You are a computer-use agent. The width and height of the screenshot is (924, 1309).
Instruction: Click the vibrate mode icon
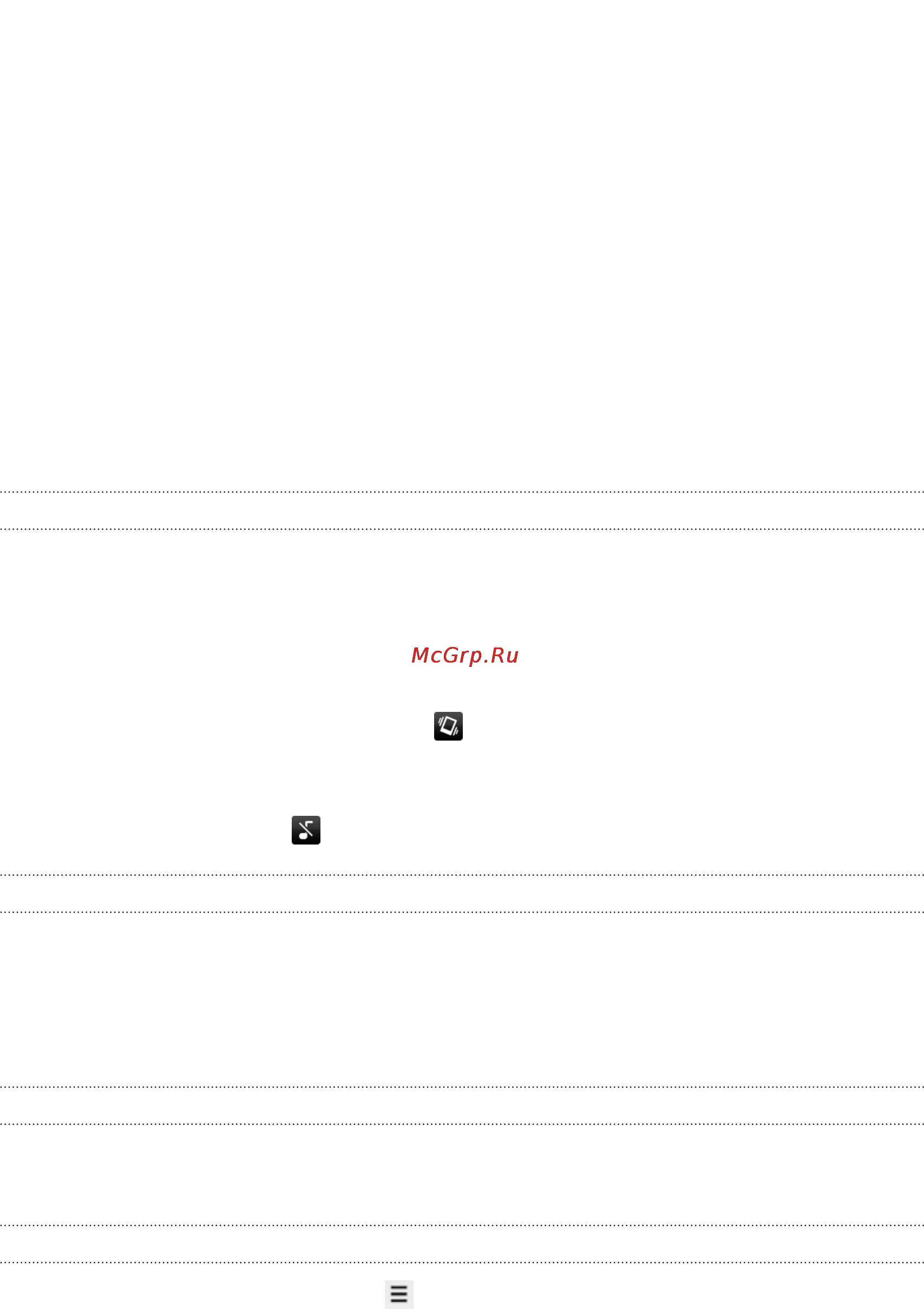(448, 726)
